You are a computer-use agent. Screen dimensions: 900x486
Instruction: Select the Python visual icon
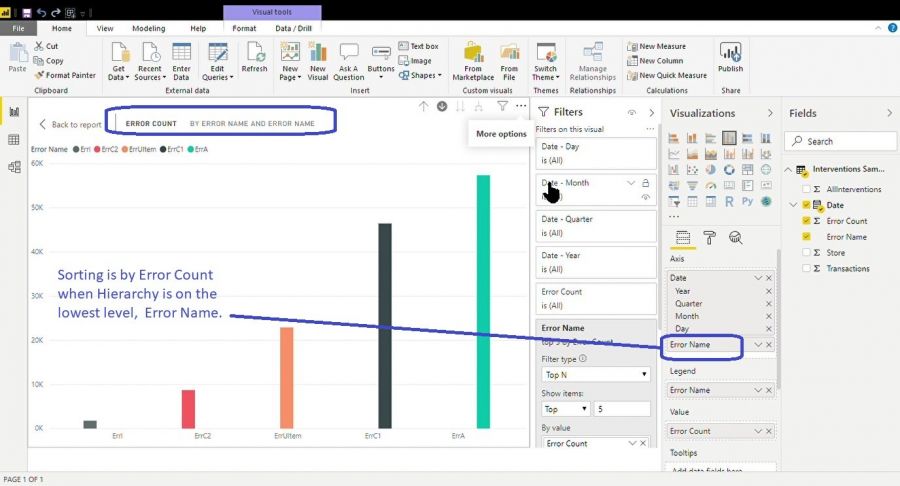[747, 201]
